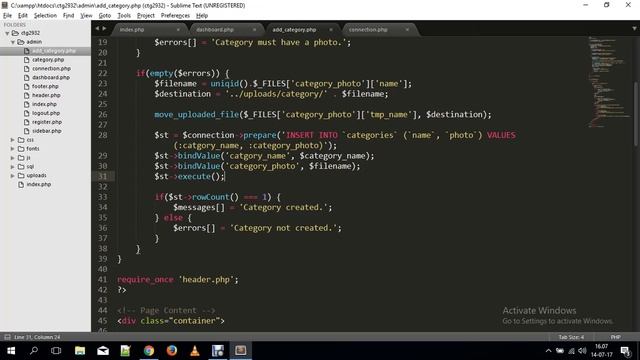Viewport: 640px width, 360px height.
Task: Open the Tools menu
Action: (x=124, y=16)
